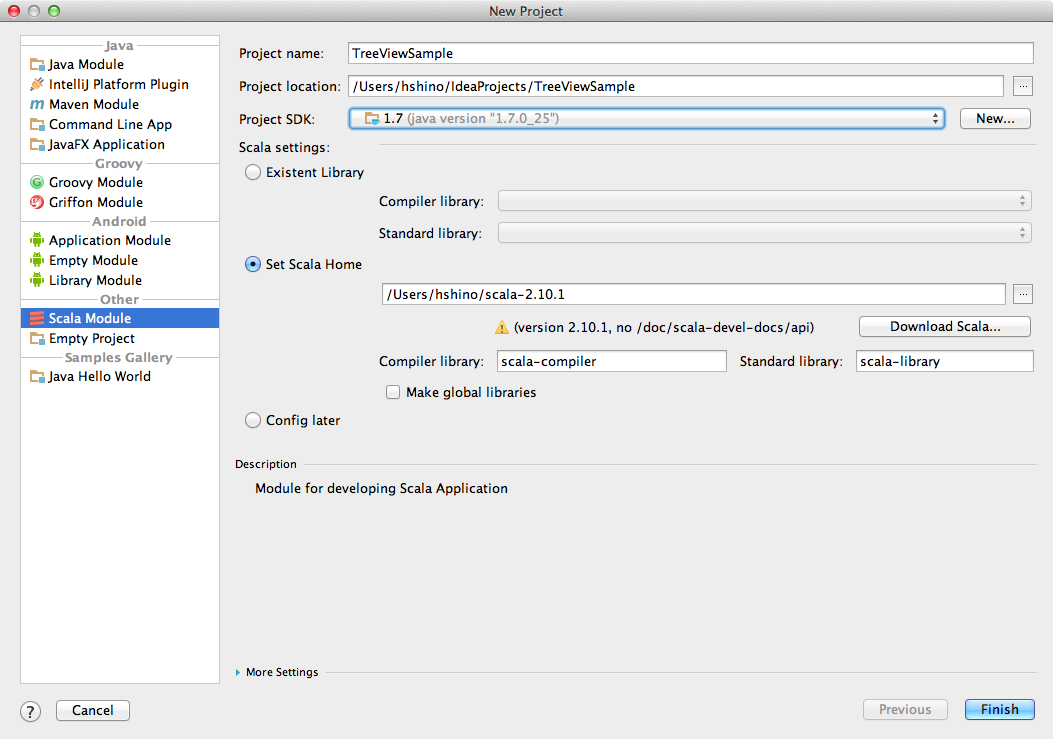The height and width of the screenshot is (739, 1053).
Task: Click the Java Hello World icon
Action: pos(37,376)
